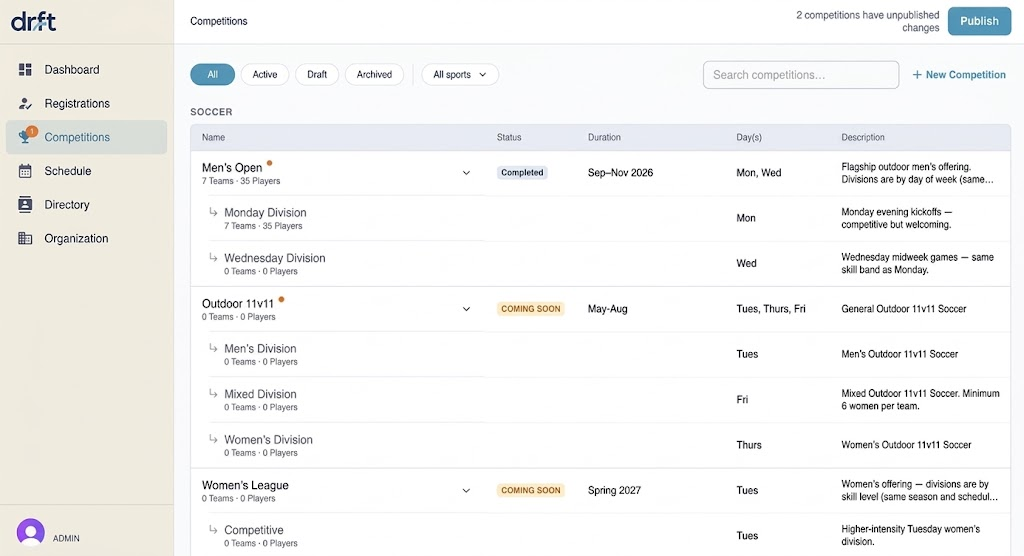
Task: Go to Schedule in sidebar
Action: [86, 171]
